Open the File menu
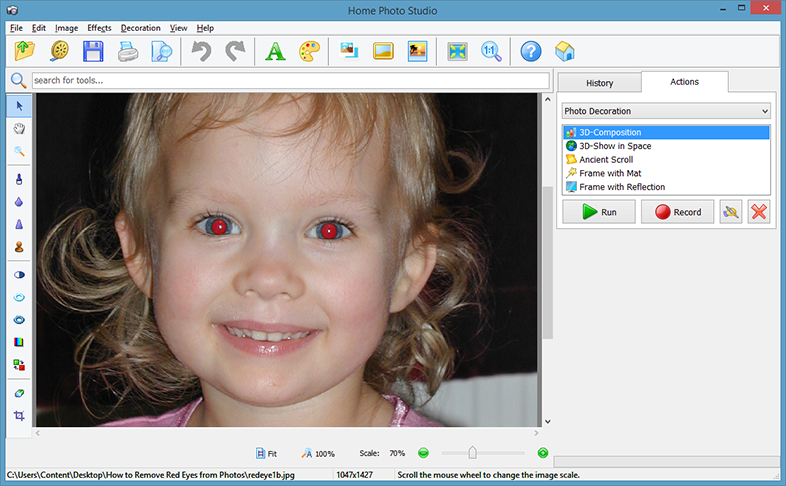786x486 pixels. (16, 28)
